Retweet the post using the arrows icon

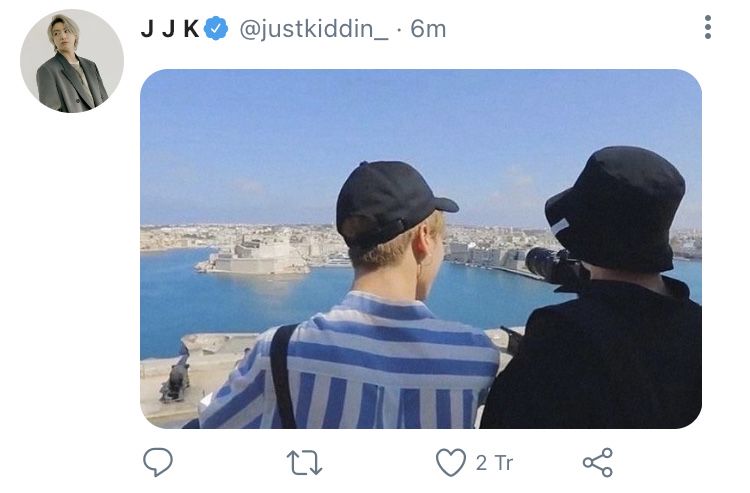[x=304, y=462]
